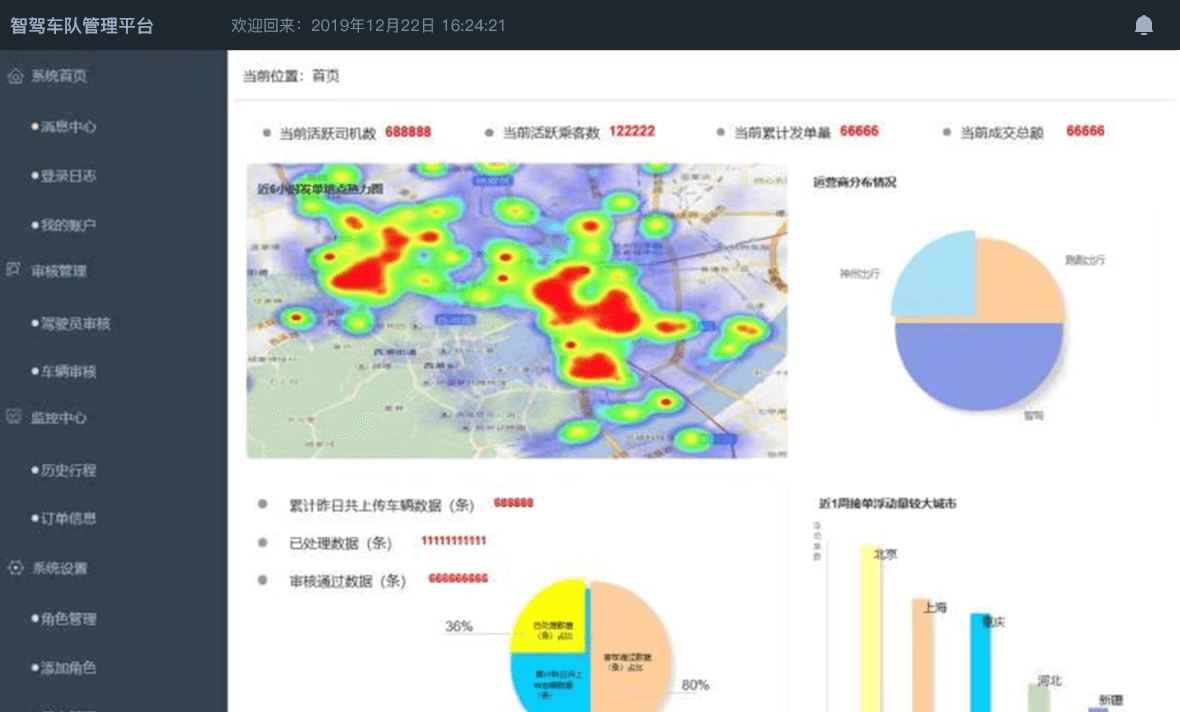Click the 系统首页 home icon
This screenshot has width=1180, height=712.
[15, 76]
